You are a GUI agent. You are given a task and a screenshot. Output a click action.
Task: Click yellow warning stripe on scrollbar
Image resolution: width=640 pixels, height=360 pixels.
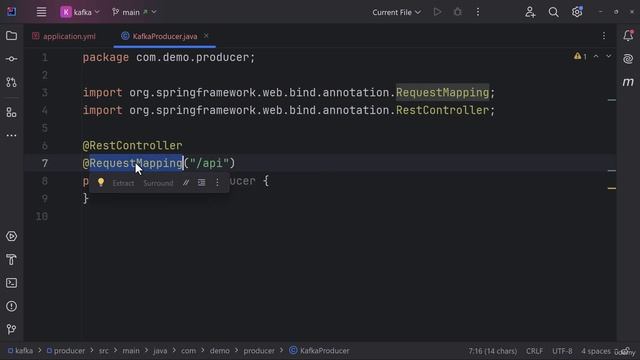(611, 188)
